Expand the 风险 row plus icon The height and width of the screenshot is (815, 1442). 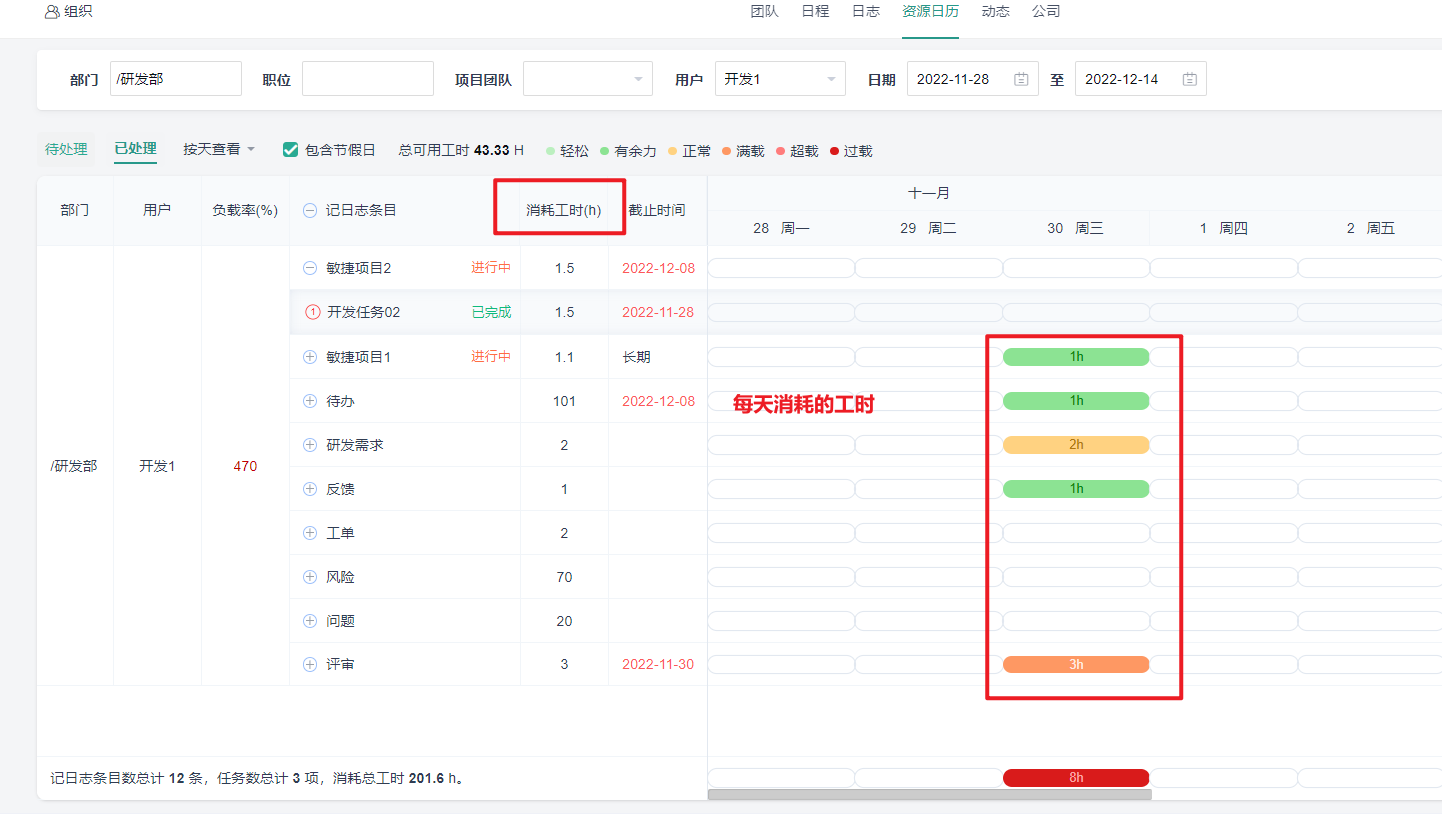[310, 577]
